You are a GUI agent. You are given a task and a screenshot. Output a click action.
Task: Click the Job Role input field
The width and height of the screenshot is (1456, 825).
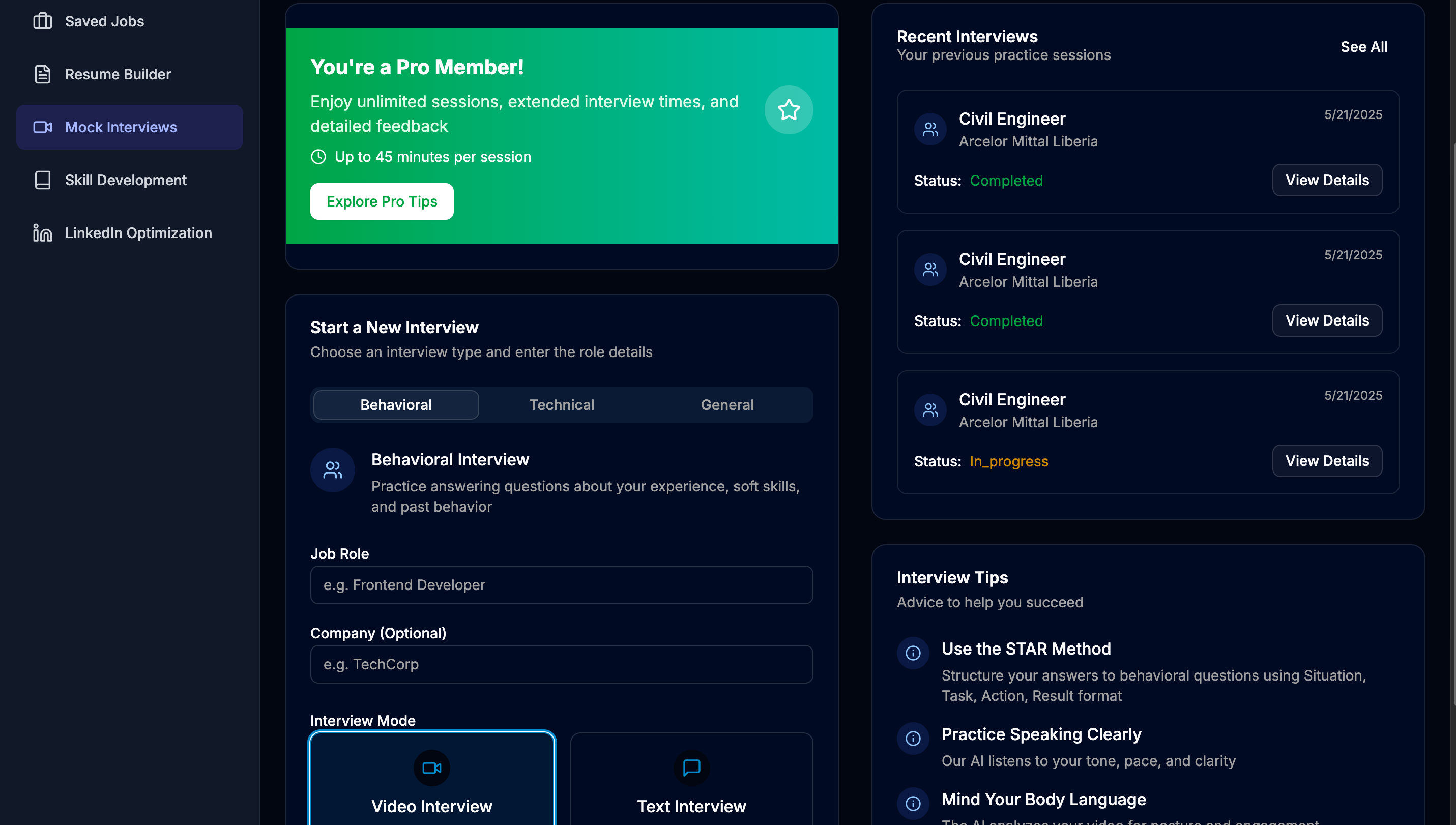(561, 585)
